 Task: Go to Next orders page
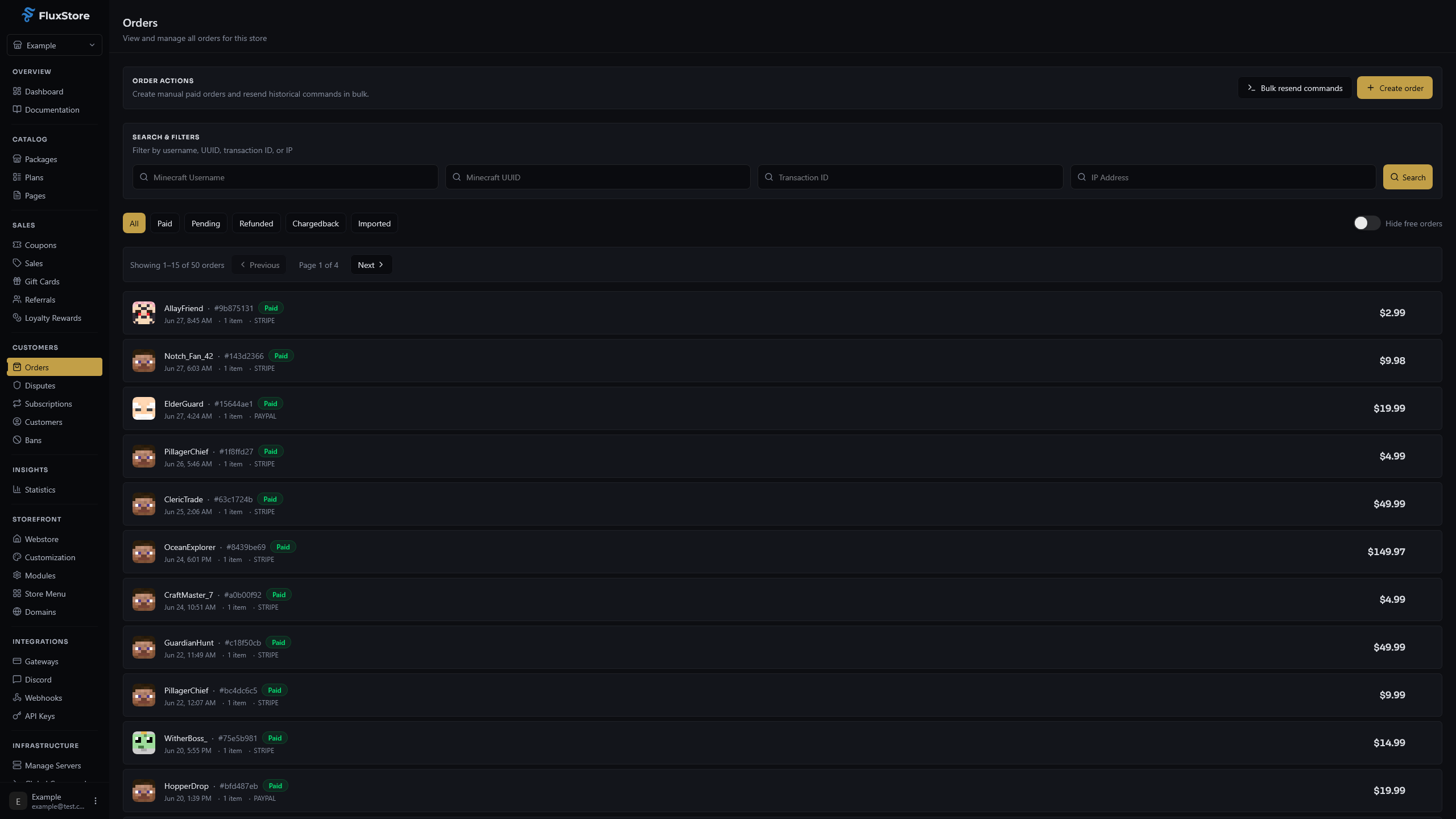[371, 264]
